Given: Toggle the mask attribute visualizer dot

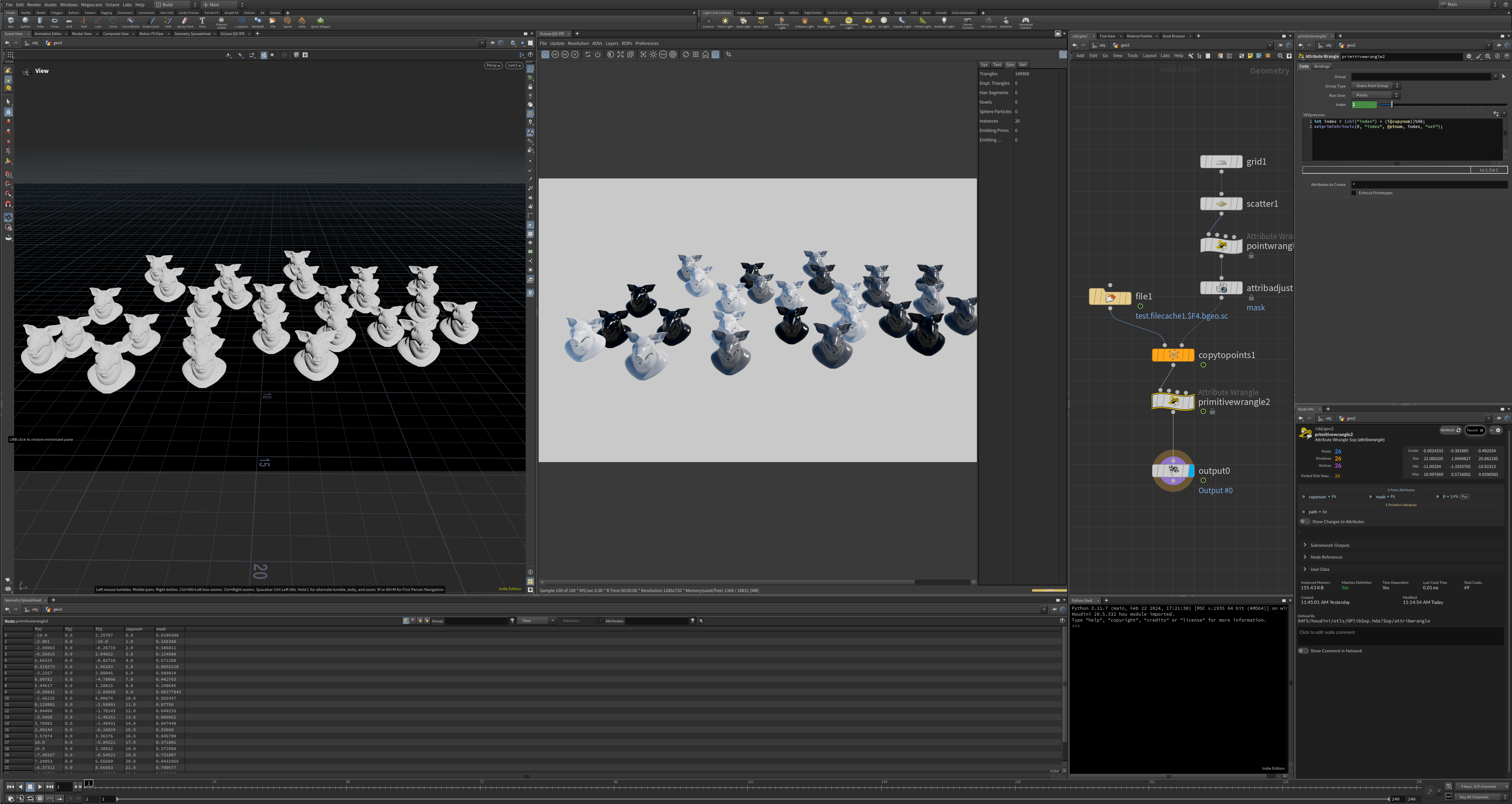Looking at the screenshot, I should 1371,497.
